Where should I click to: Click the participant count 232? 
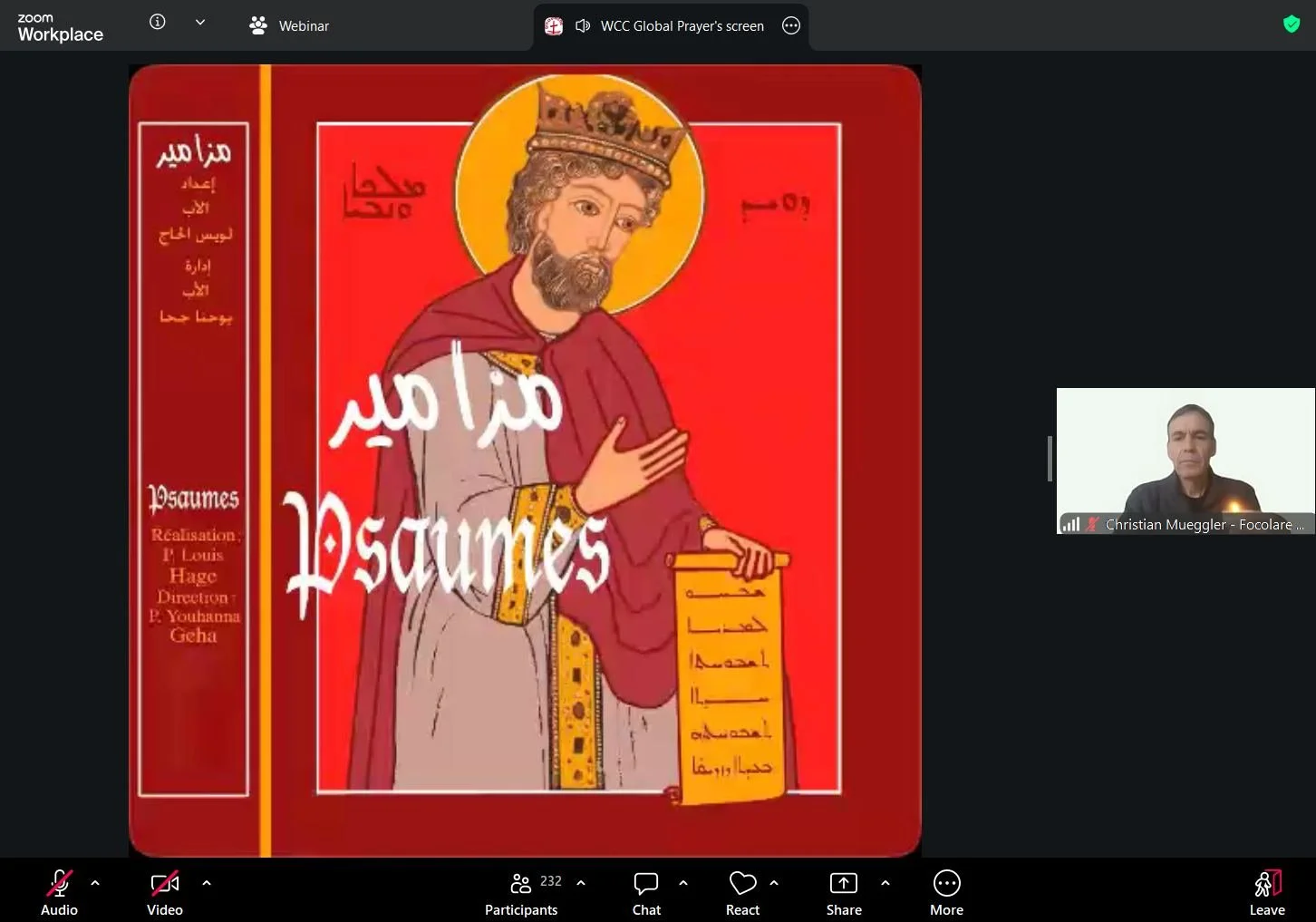point(551,881)
